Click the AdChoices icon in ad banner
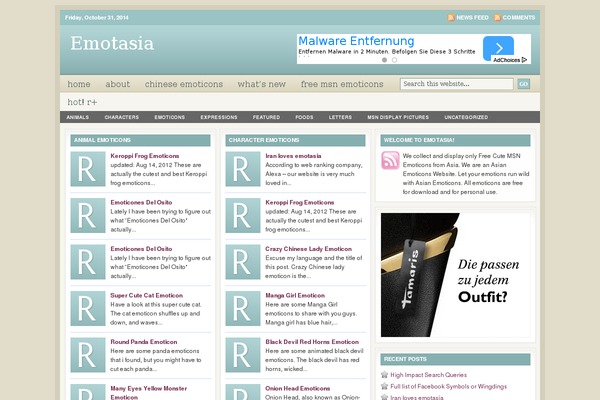Screen dimensions: 600x400 coord(524,60)
